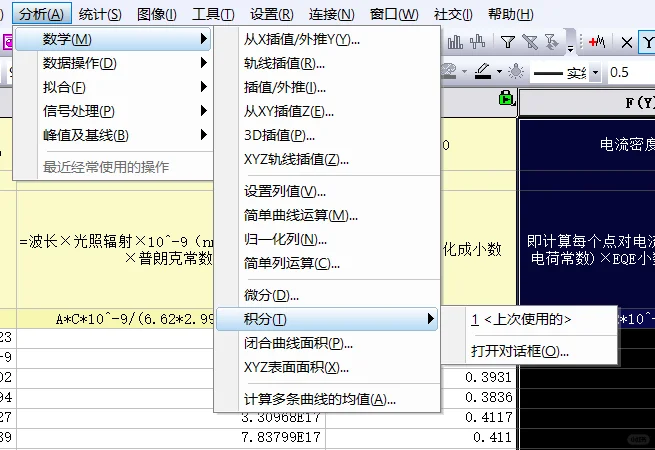Viewport: 655px width, 450px height.
Task: Open the 连接(N) menu
Action: click(332, 14)
